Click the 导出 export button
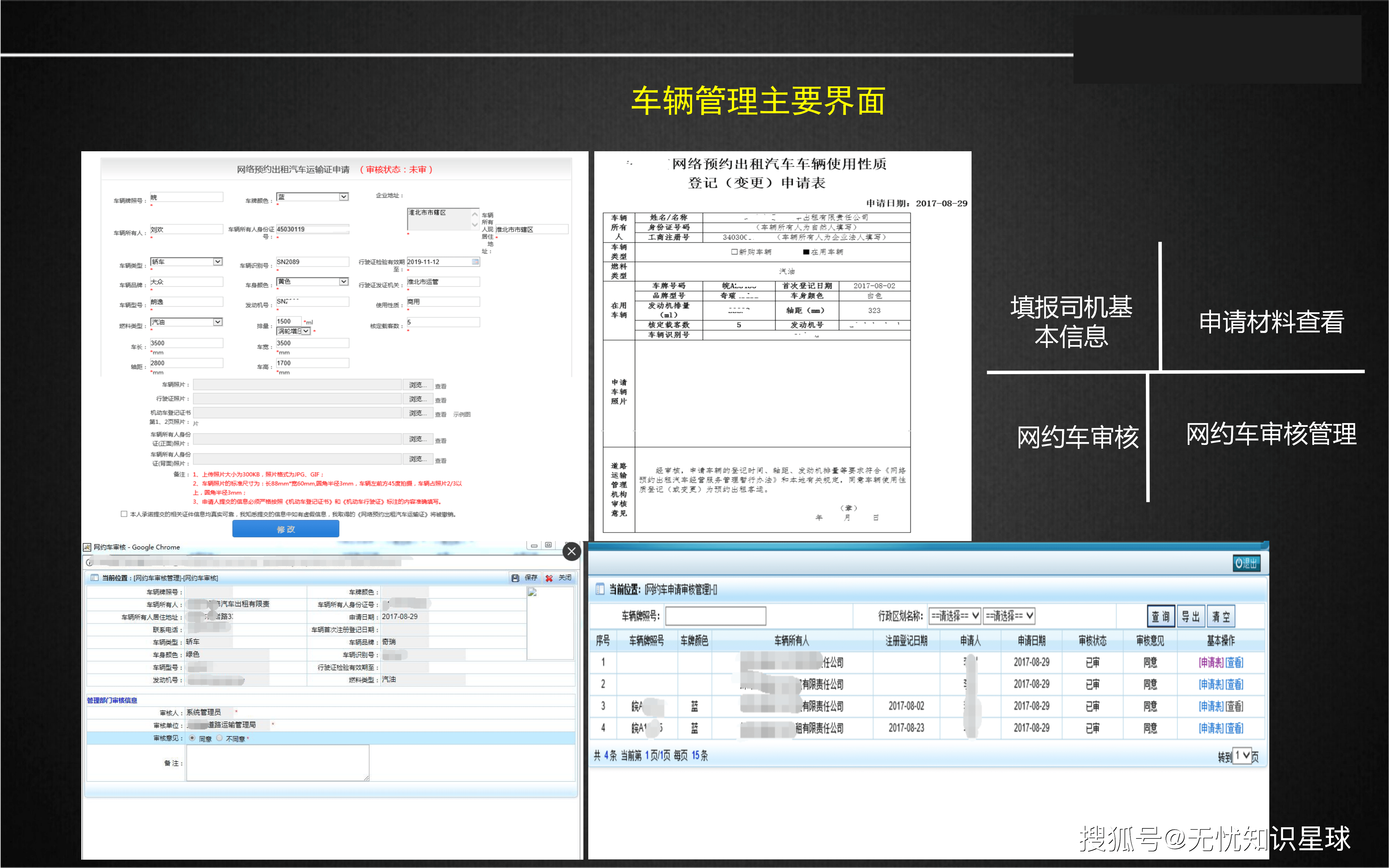This screenshot has width=1389, height=868. 1191,615
